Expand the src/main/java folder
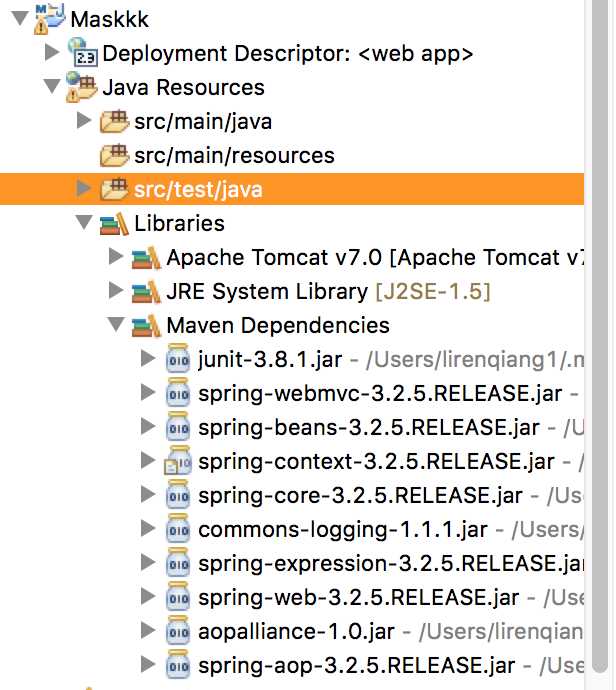 click(x=84, y=120)
